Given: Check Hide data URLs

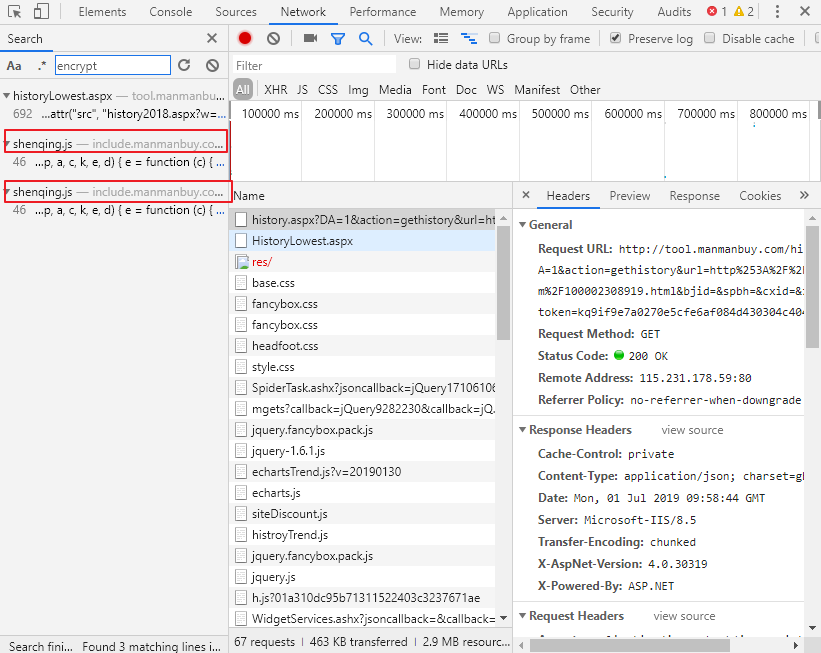Looking at the screenshot, I should pyautogui.click(x=415, y=64).
